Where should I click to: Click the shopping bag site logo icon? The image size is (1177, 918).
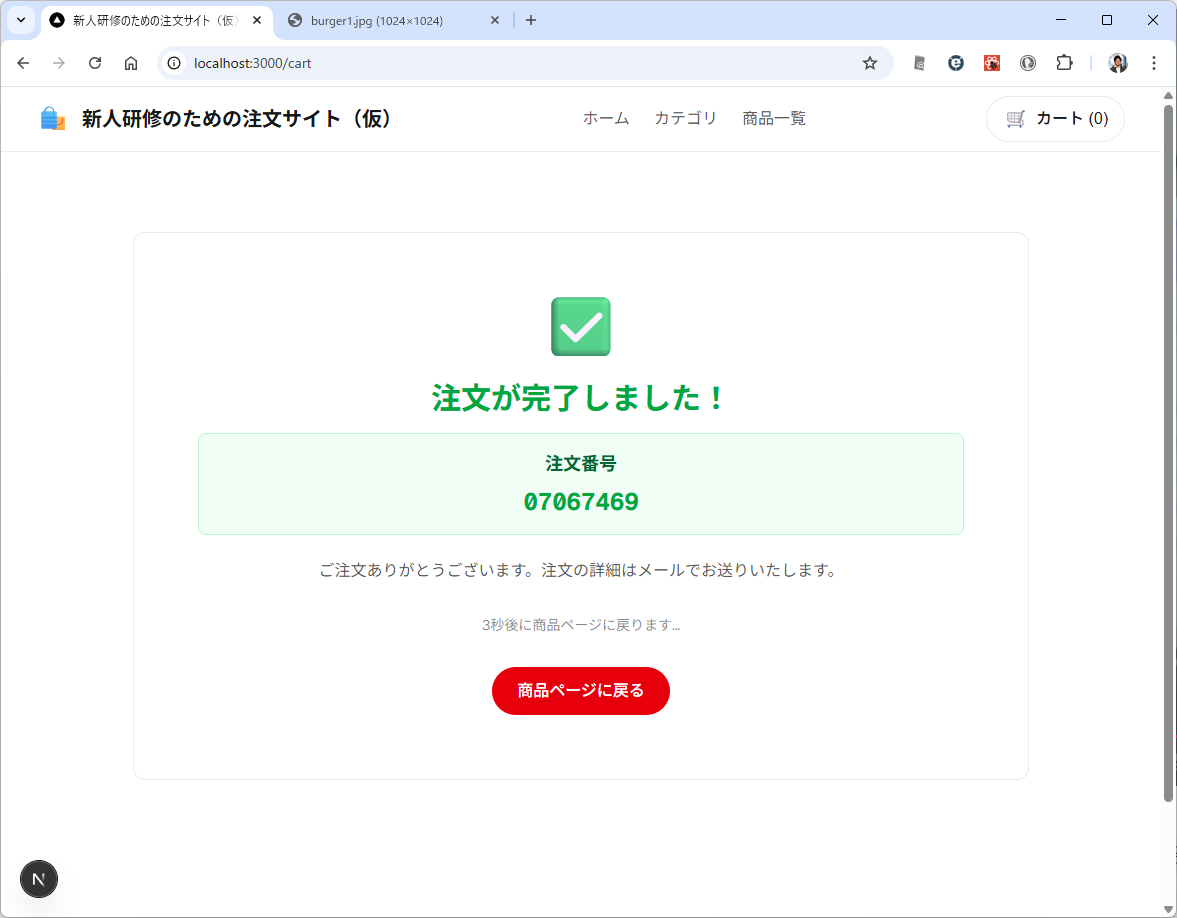53,119
